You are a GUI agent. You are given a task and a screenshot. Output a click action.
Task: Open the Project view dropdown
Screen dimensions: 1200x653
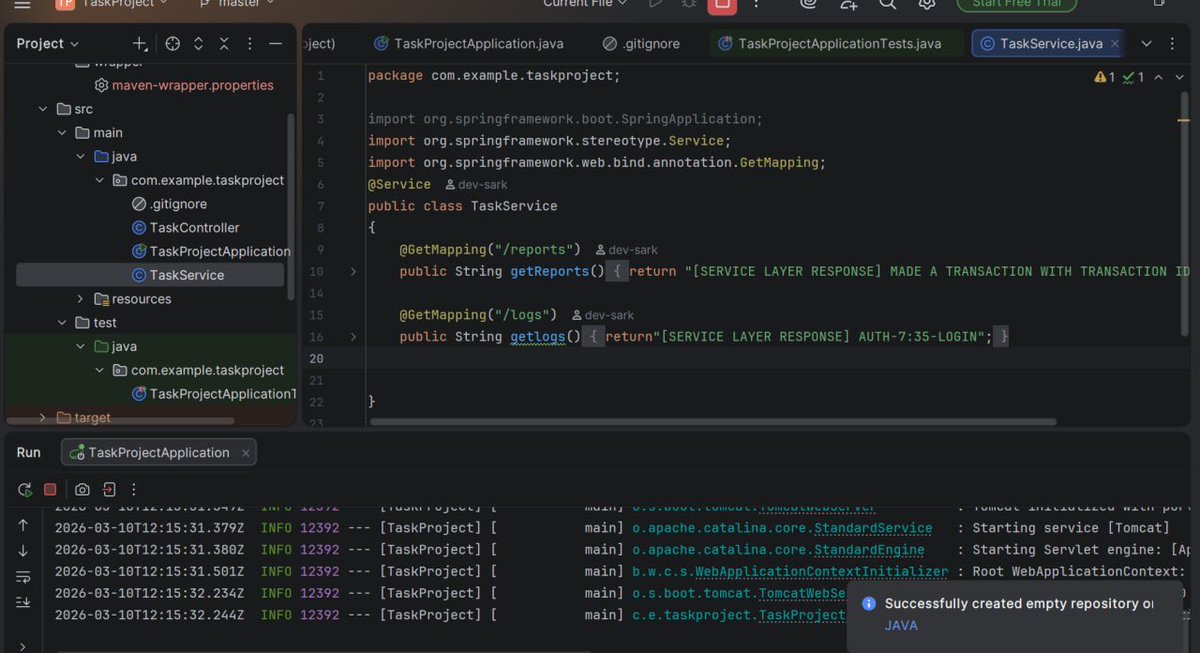[48, 44]
